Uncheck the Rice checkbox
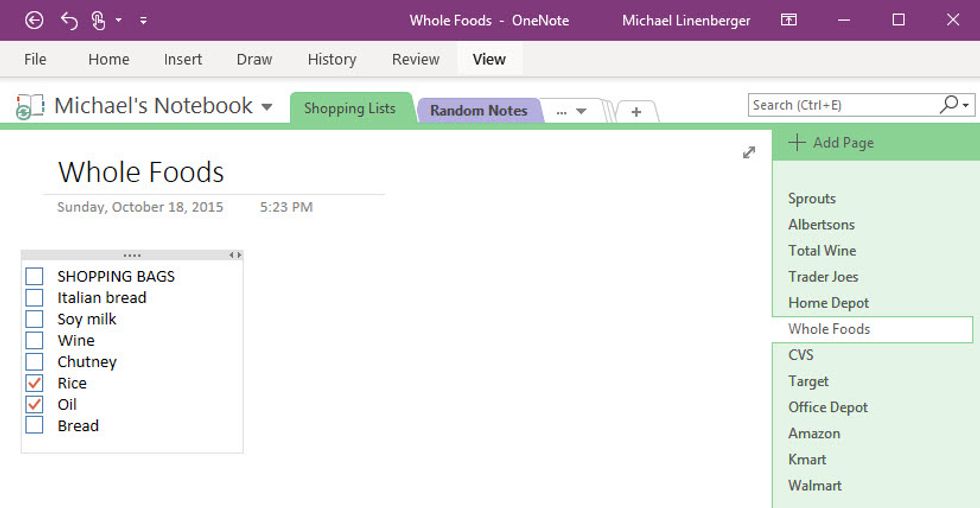Screen dimensions: 980x508 click(x=35, y=383)
